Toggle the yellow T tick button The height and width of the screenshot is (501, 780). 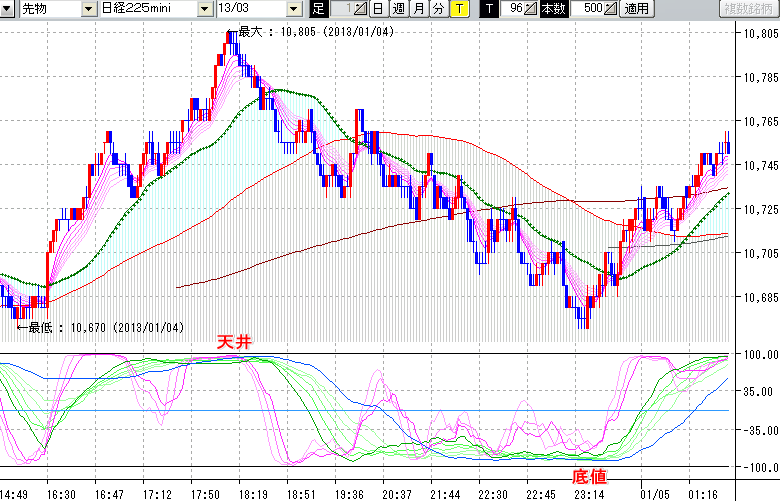tap(459, 9)
